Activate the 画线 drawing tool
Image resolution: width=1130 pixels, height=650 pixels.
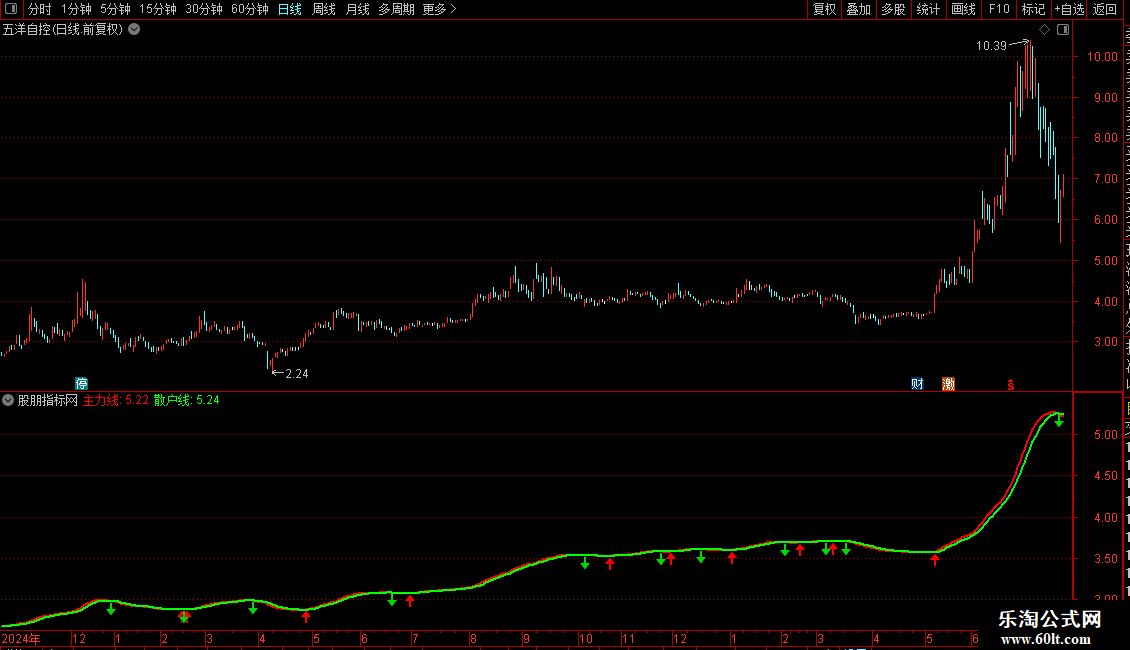click(x=964, y=9)
